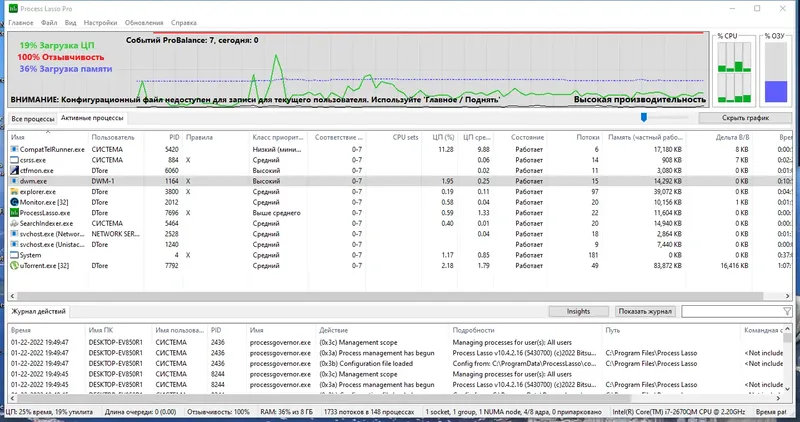Screen dimensions: 800x422
Task: Select the dwm.exe process icon
Action: point(14,181)
